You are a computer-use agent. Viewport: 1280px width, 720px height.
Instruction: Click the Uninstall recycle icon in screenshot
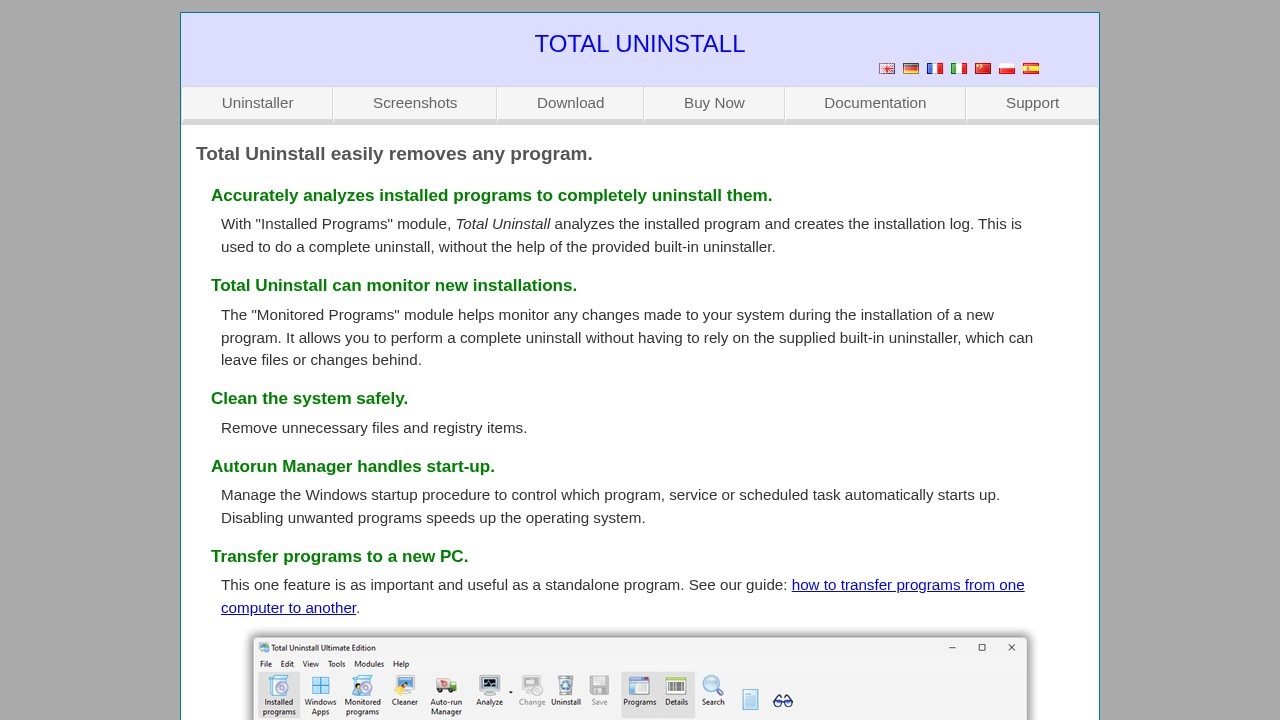(566, 691)
